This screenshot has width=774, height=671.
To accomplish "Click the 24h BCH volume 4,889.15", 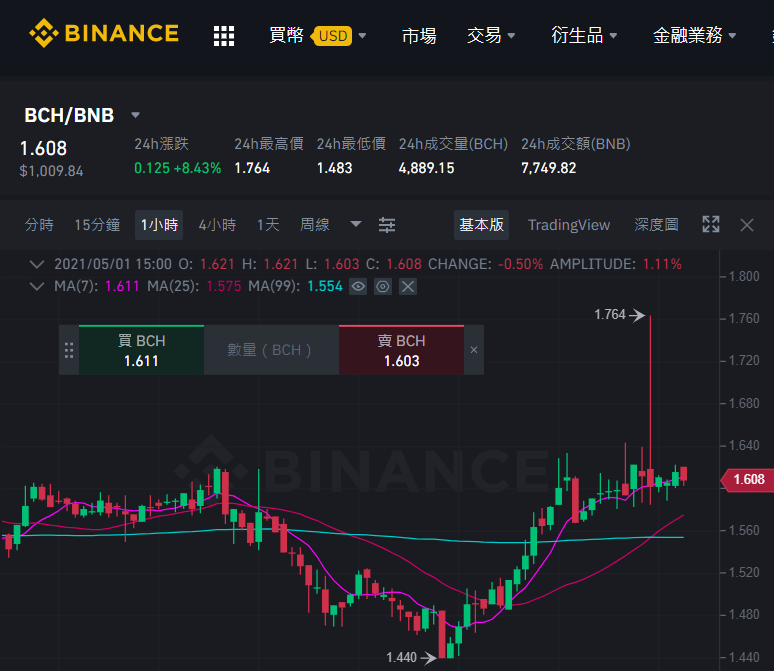I will click(x=426, y=168).
